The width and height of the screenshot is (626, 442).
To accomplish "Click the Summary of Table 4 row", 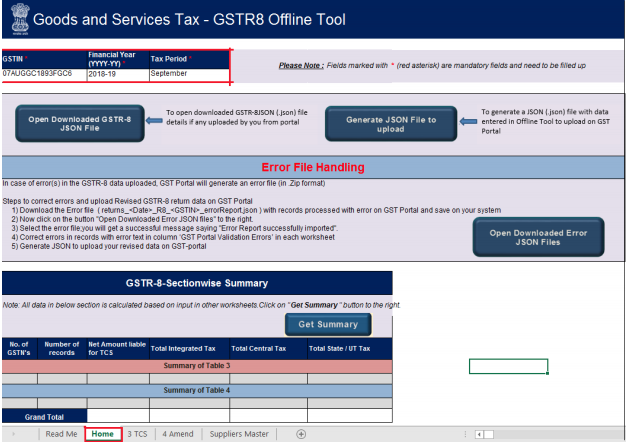I will [197, 390].
